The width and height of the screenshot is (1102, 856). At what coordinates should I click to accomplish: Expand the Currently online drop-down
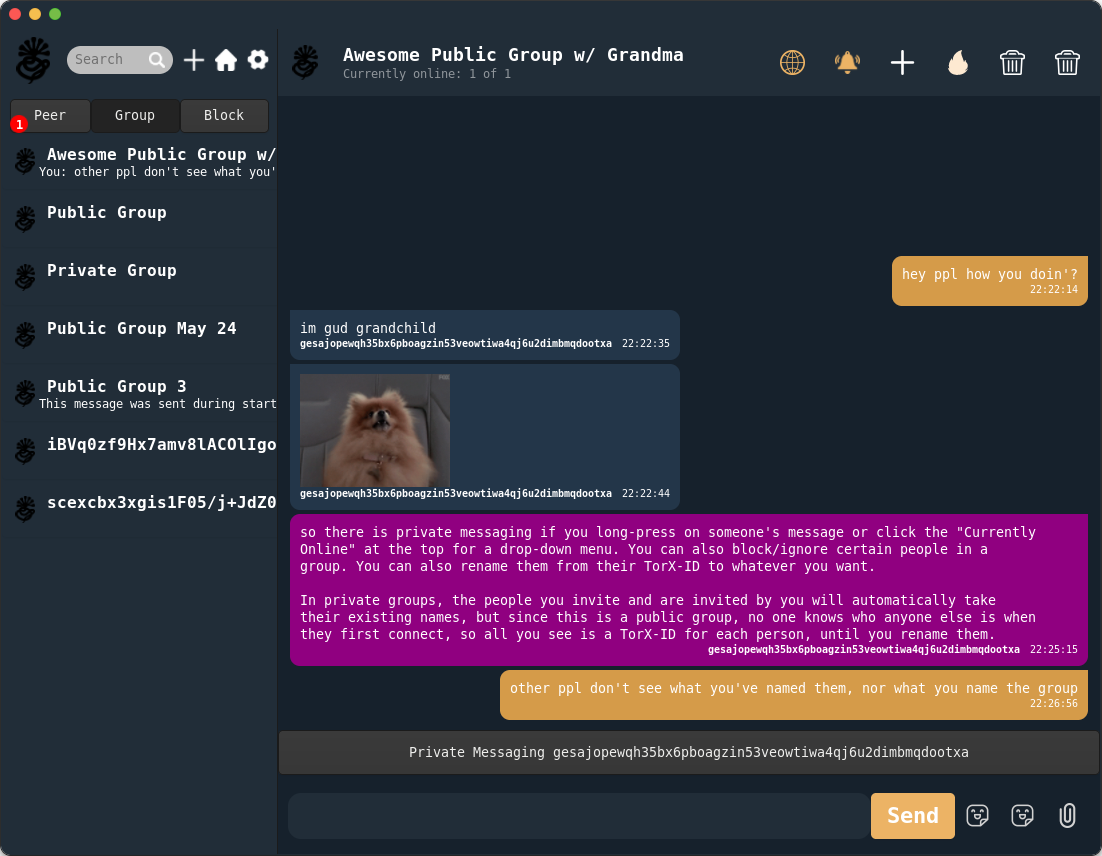click(427, 74)
